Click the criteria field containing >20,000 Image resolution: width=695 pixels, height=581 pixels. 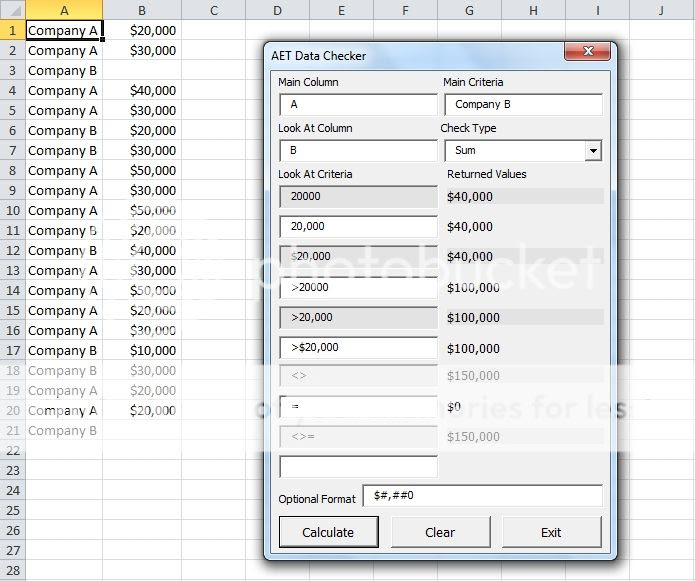click(x=358, y=317)
